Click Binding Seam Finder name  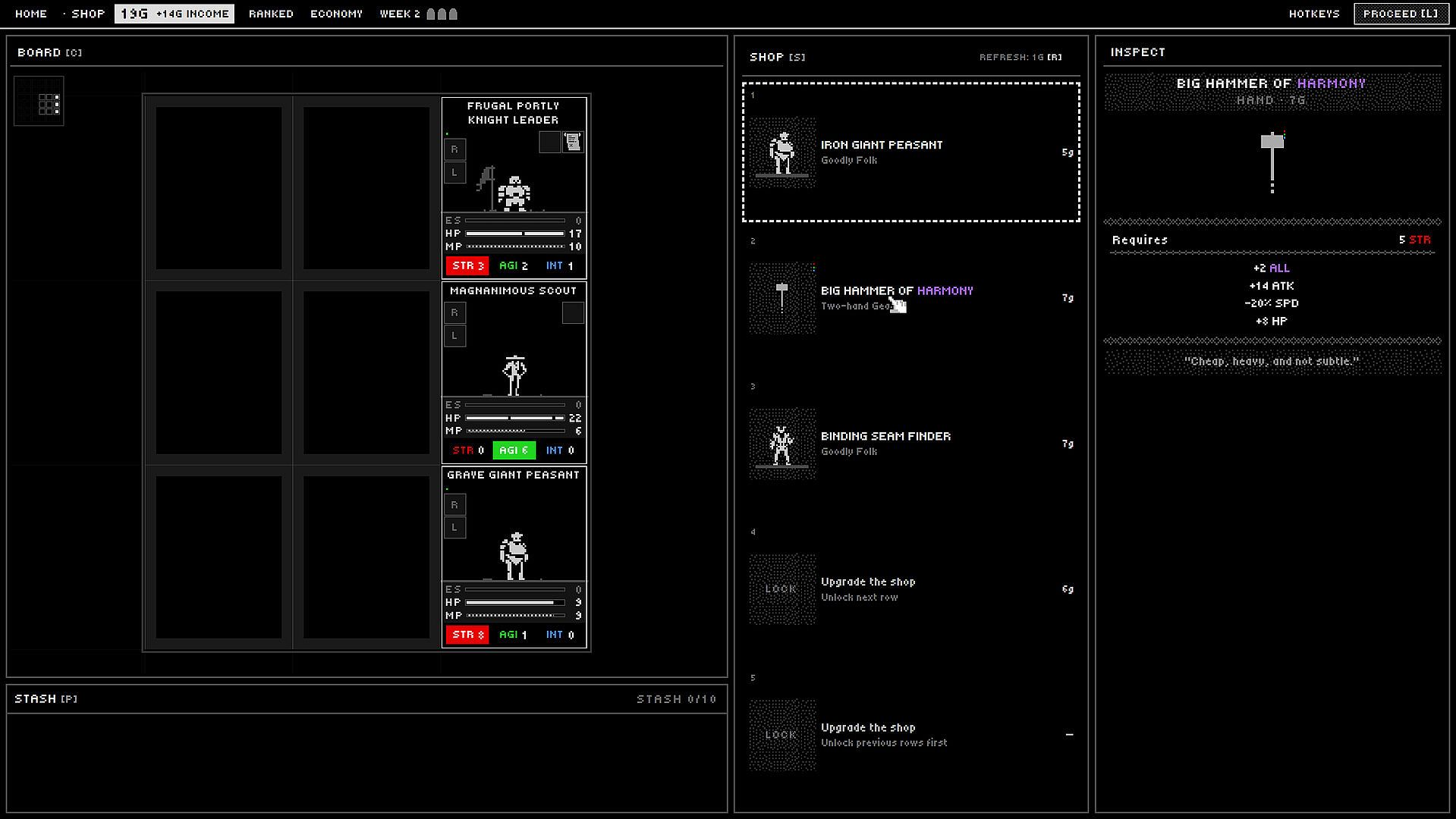click(x=885, y=436)
